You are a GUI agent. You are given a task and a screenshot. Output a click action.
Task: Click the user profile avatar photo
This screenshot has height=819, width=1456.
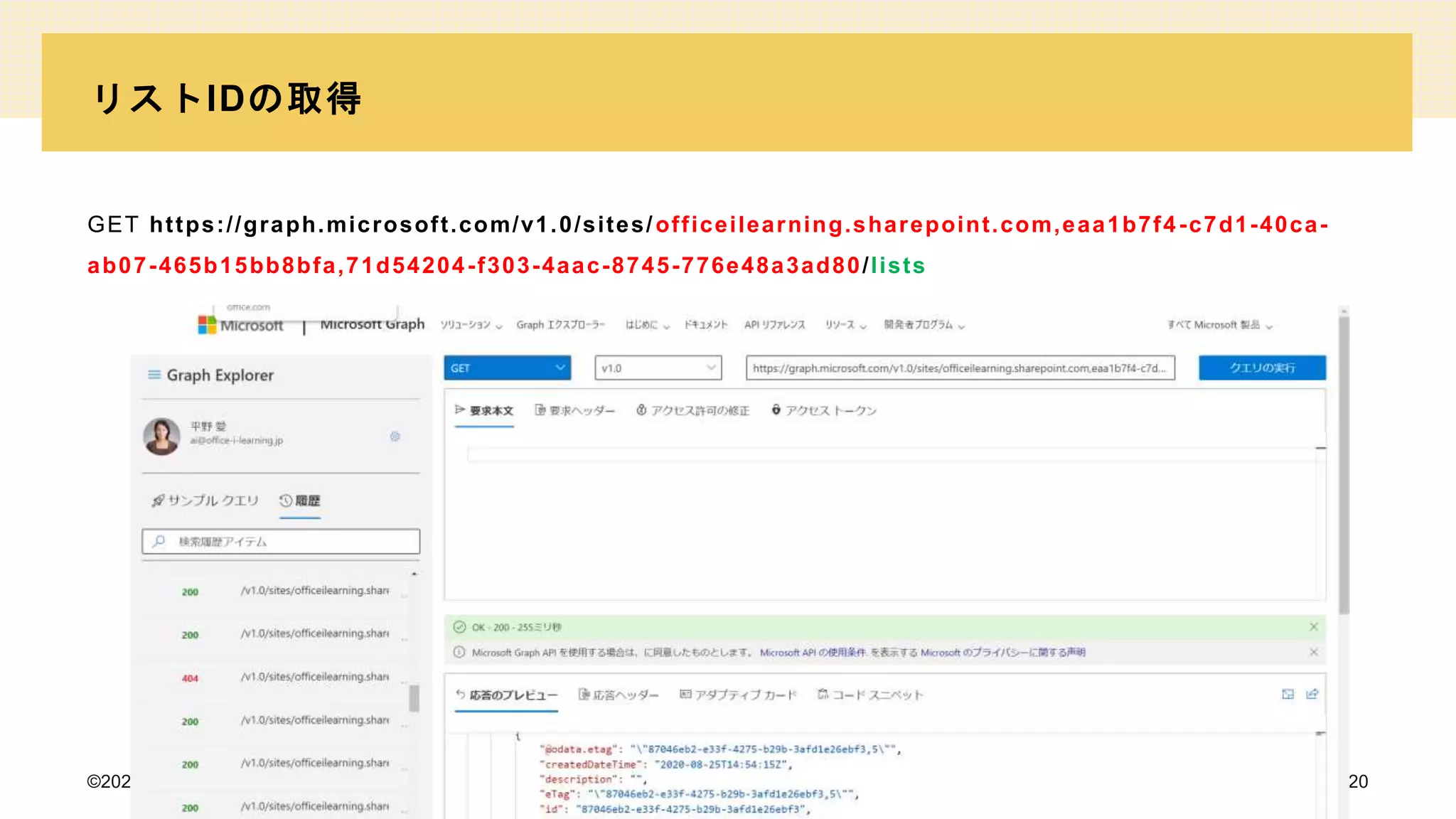click(162, 436)
